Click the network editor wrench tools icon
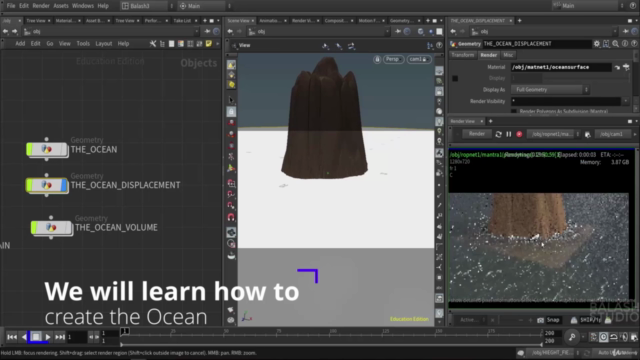This screenshot has height=360, width=640. (153, 43)
